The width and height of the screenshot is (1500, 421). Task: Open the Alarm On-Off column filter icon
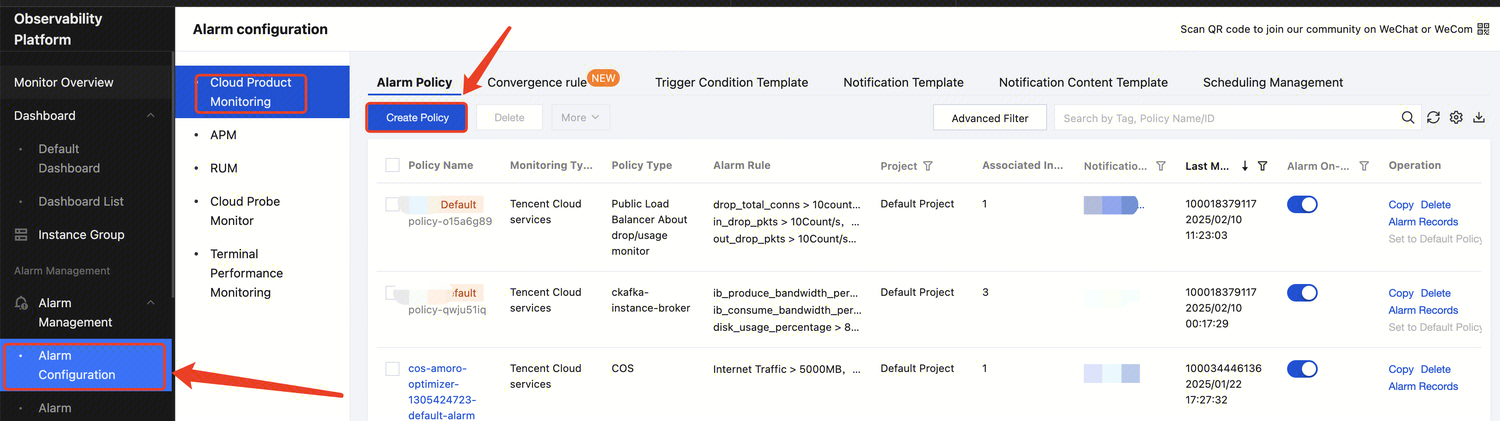click(1364, 166)
